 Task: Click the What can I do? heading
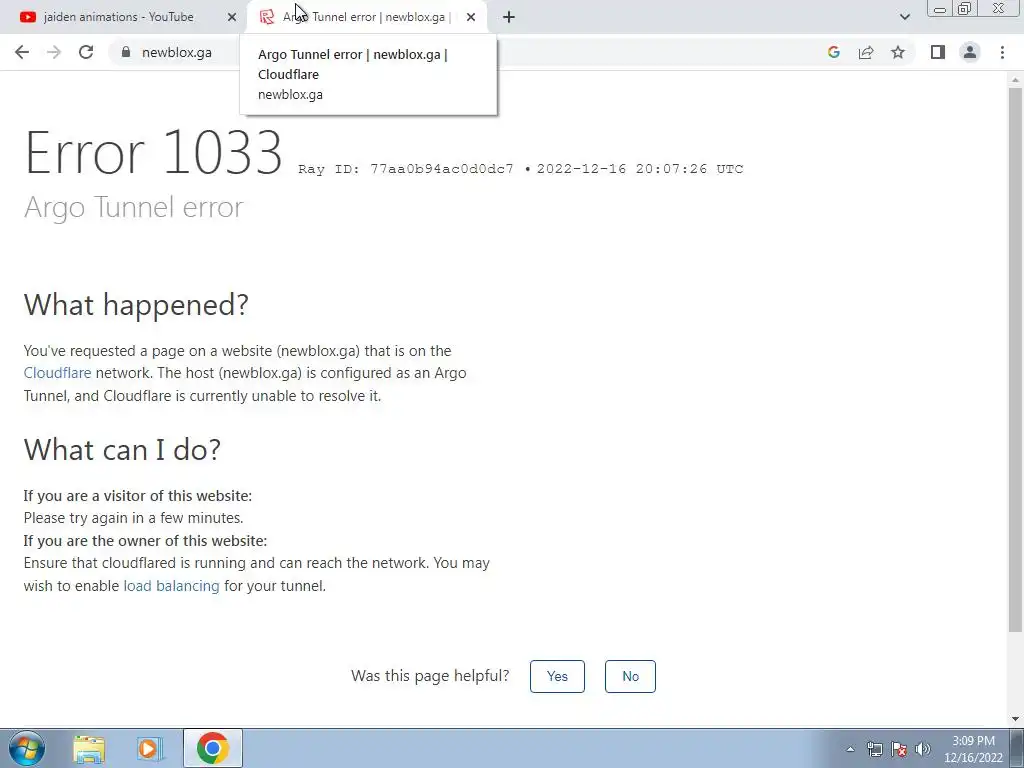tap(122, 450)
